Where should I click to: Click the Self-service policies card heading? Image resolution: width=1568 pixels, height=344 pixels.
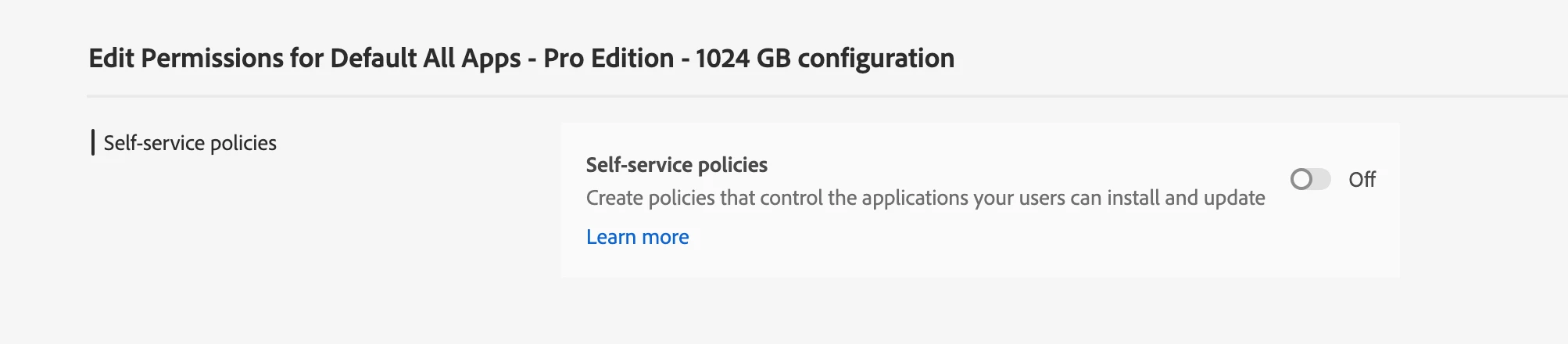[676, 165]
